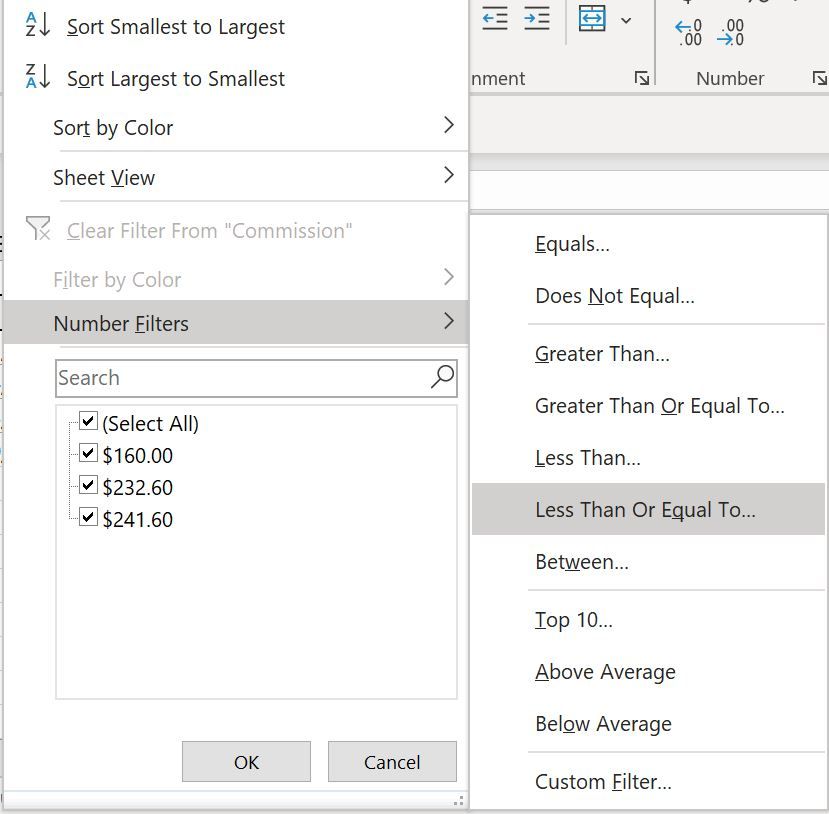Image resolution: width=829 pixels, height=814 pixels.
Task: Select the Increase Indent icon
Action: click(536, 18)
